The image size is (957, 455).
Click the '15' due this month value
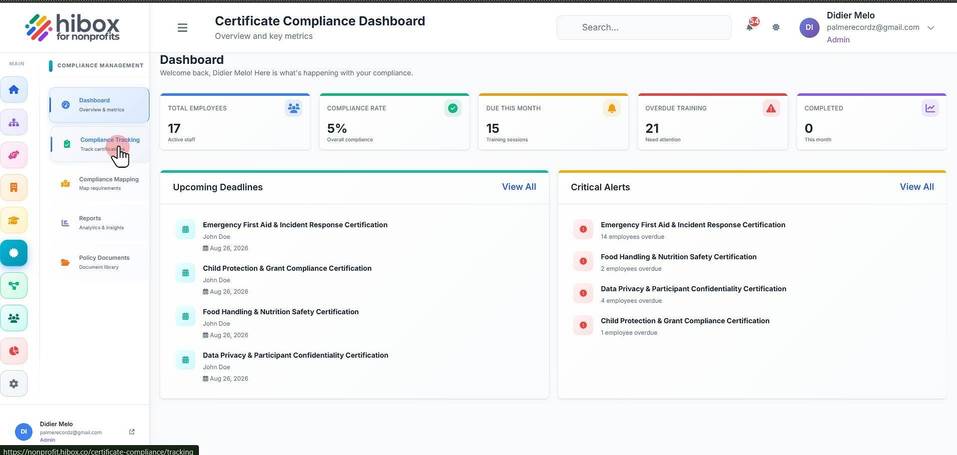point(493,128)
